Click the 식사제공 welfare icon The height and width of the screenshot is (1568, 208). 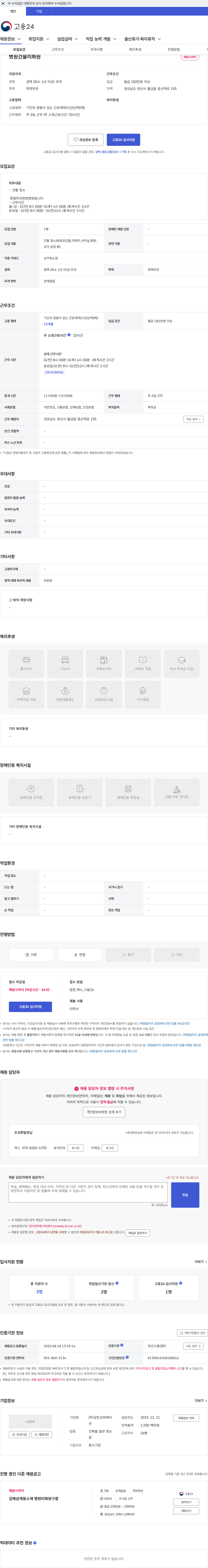click(143, 695)
